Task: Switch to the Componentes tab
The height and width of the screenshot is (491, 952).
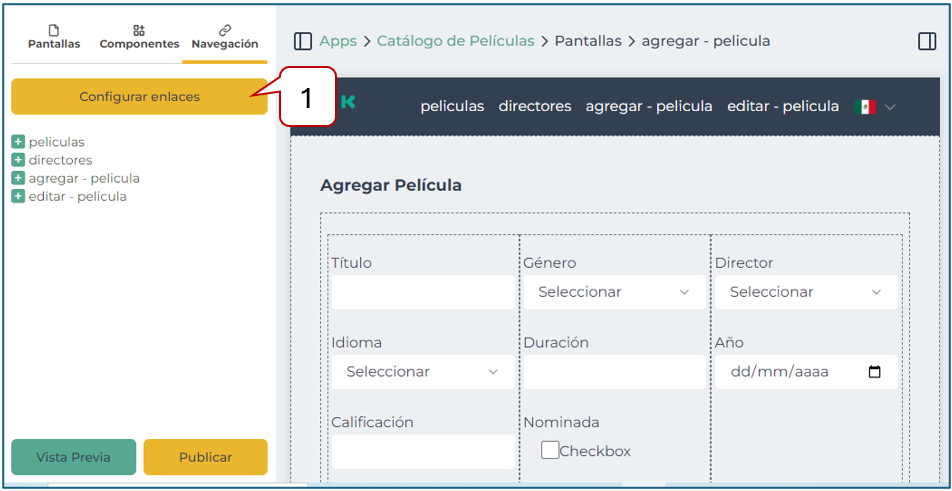Action: tap(139, 37)
